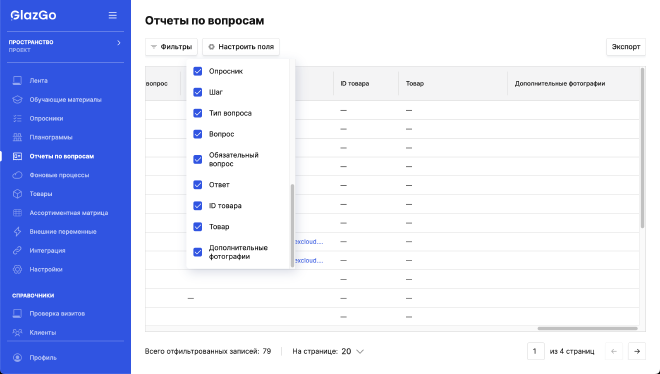This screenshot has height=374, width=660.
Task: Click the Настройки gear icon in sidebar
Action: point(17,269)
